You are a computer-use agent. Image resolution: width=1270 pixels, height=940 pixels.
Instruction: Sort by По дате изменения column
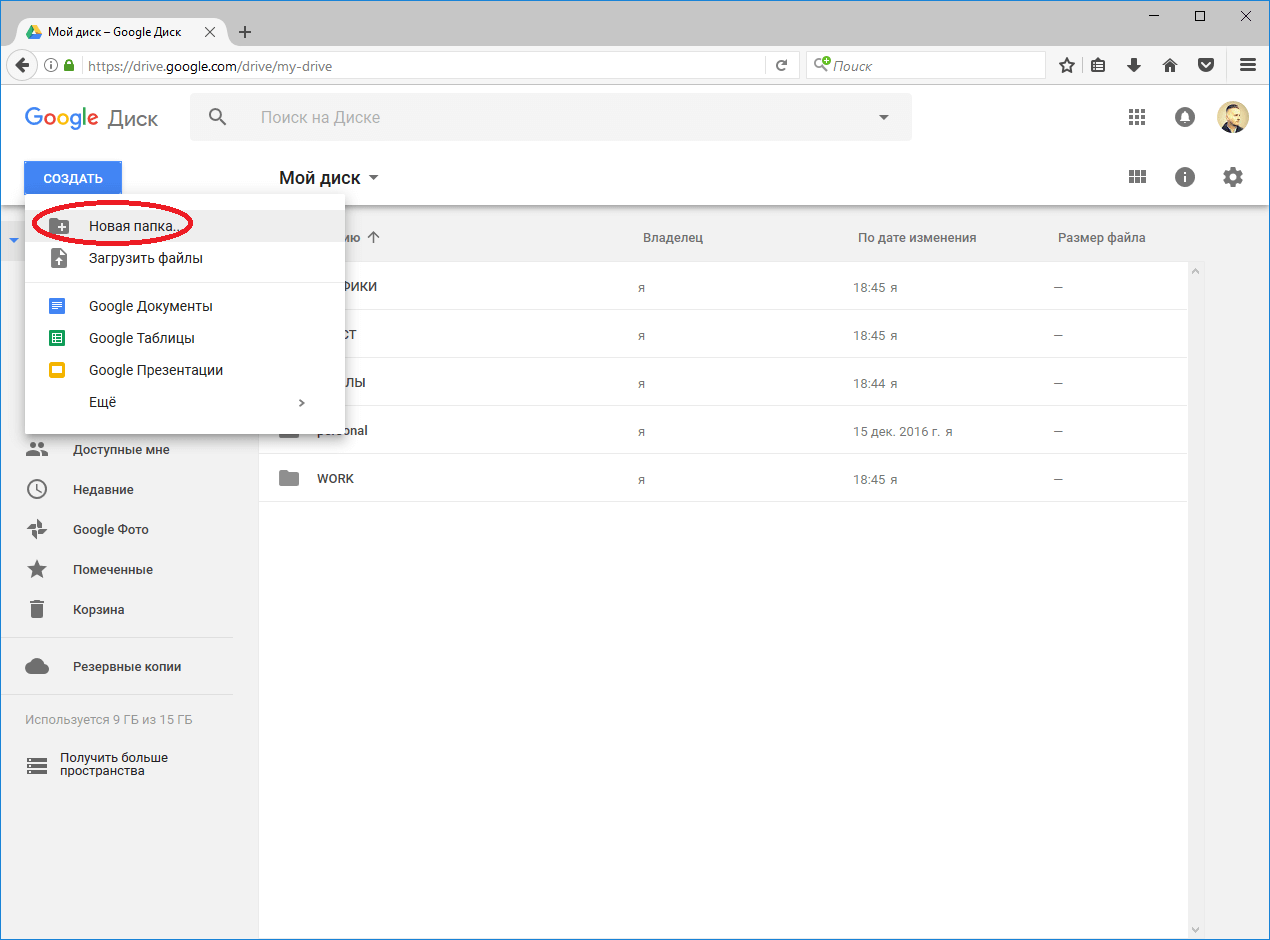click(916, 238)
